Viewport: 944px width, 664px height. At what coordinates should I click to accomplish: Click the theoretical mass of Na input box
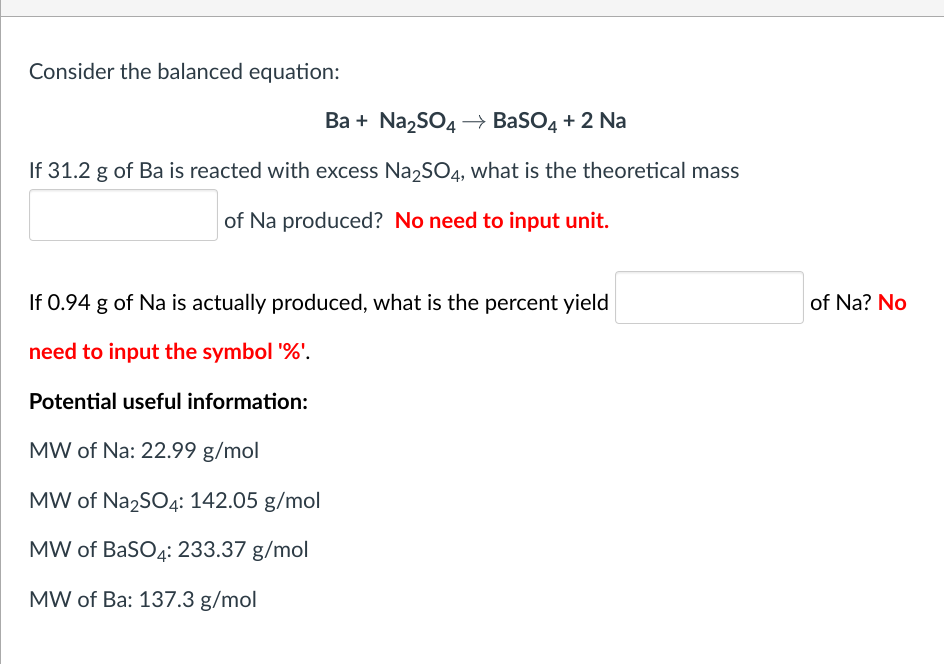(x=123, y=216)
